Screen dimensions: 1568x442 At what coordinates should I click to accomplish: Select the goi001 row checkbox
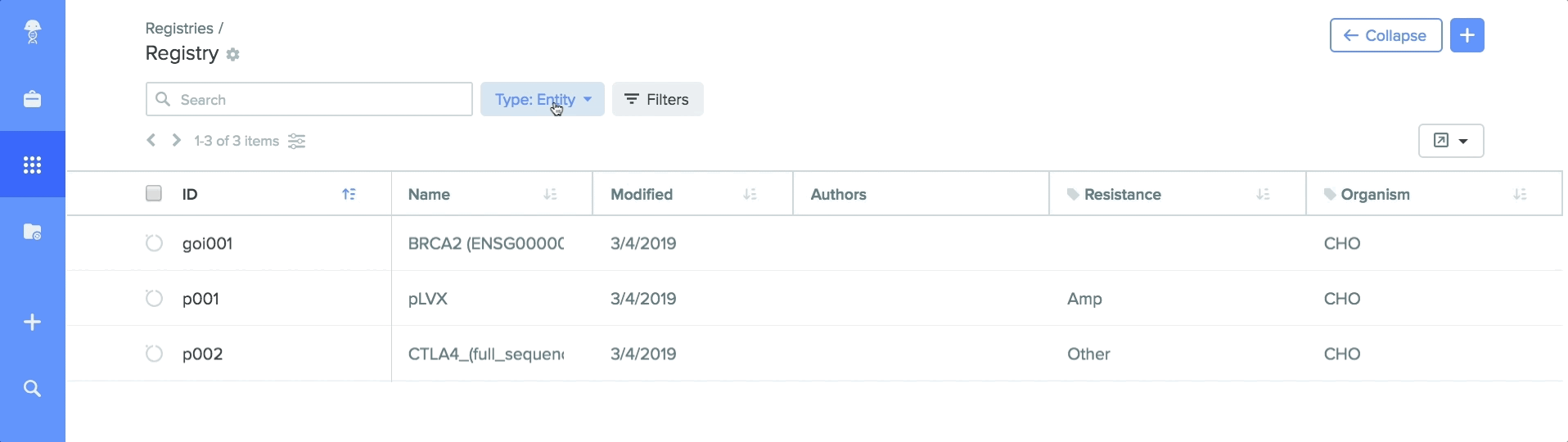point(154,243)
